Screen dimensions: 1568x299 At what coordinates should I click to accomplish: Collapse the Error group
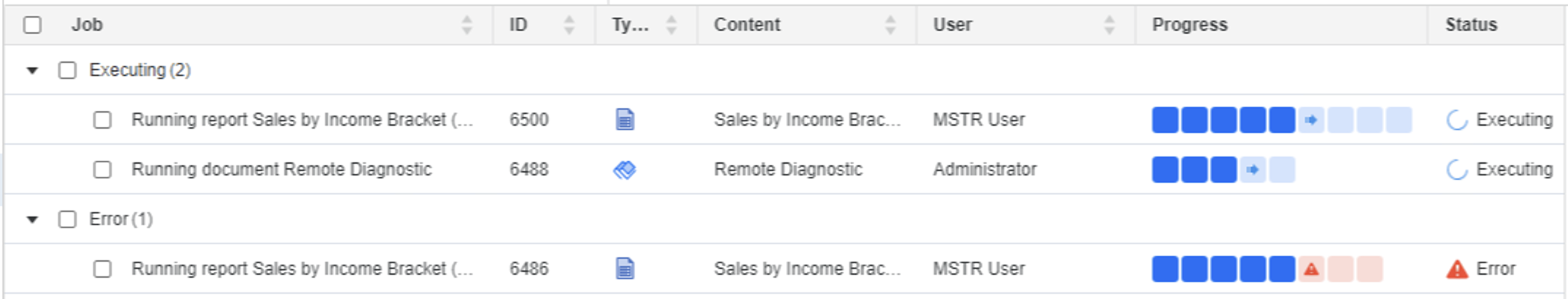[32, 219]
